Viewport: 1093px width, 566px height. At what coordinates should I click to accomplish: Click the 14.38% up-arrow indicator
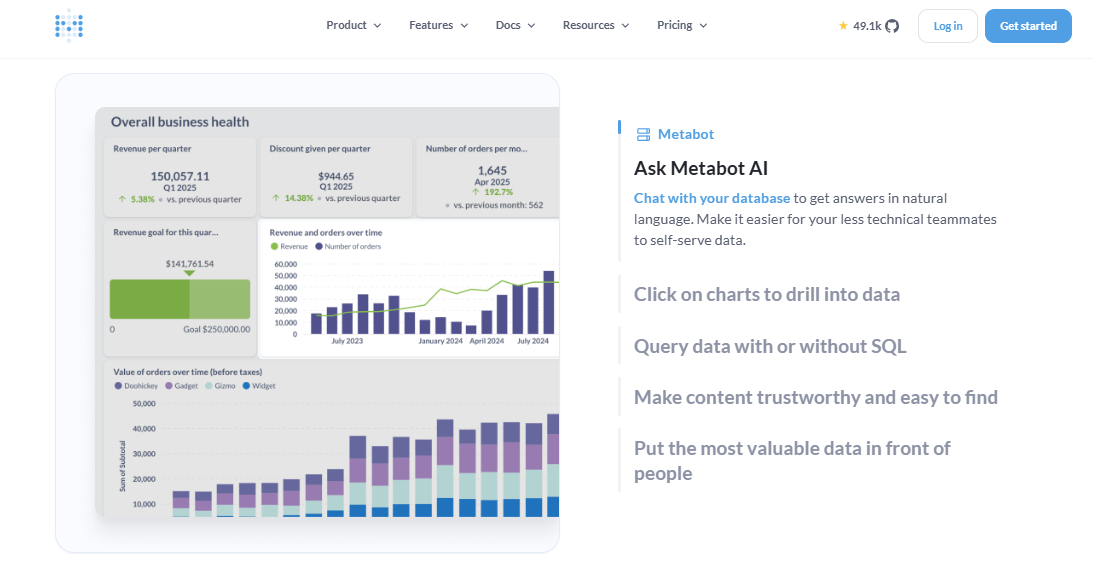click(276, 198)
